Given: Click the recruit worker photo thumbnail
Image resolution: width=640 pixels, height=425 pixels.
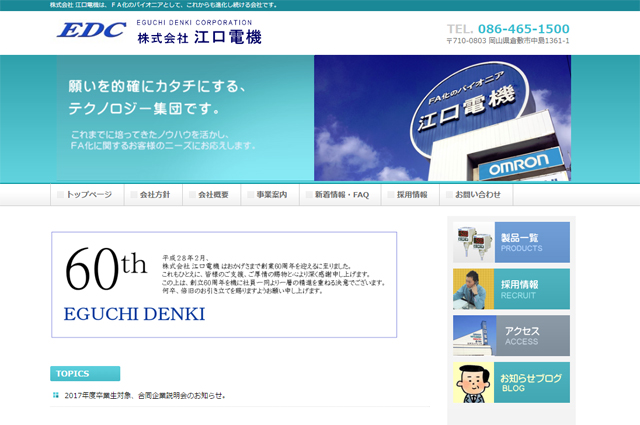Looking at the screenshot, I should tap(473, 289).
